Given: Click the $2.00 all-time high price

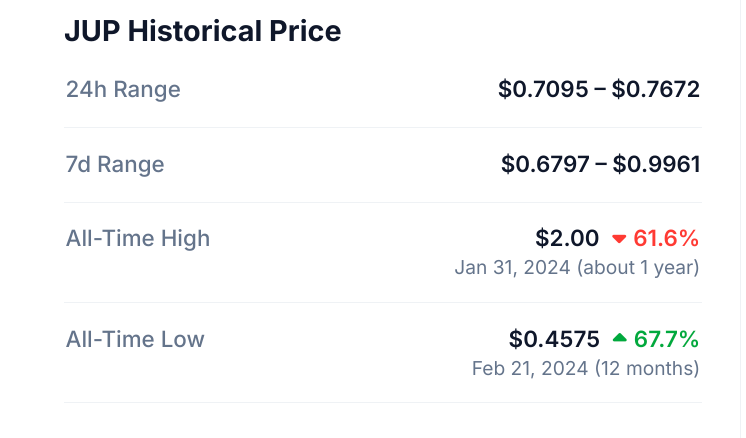Looking at the screenshot, I should [x=567, y=238].
